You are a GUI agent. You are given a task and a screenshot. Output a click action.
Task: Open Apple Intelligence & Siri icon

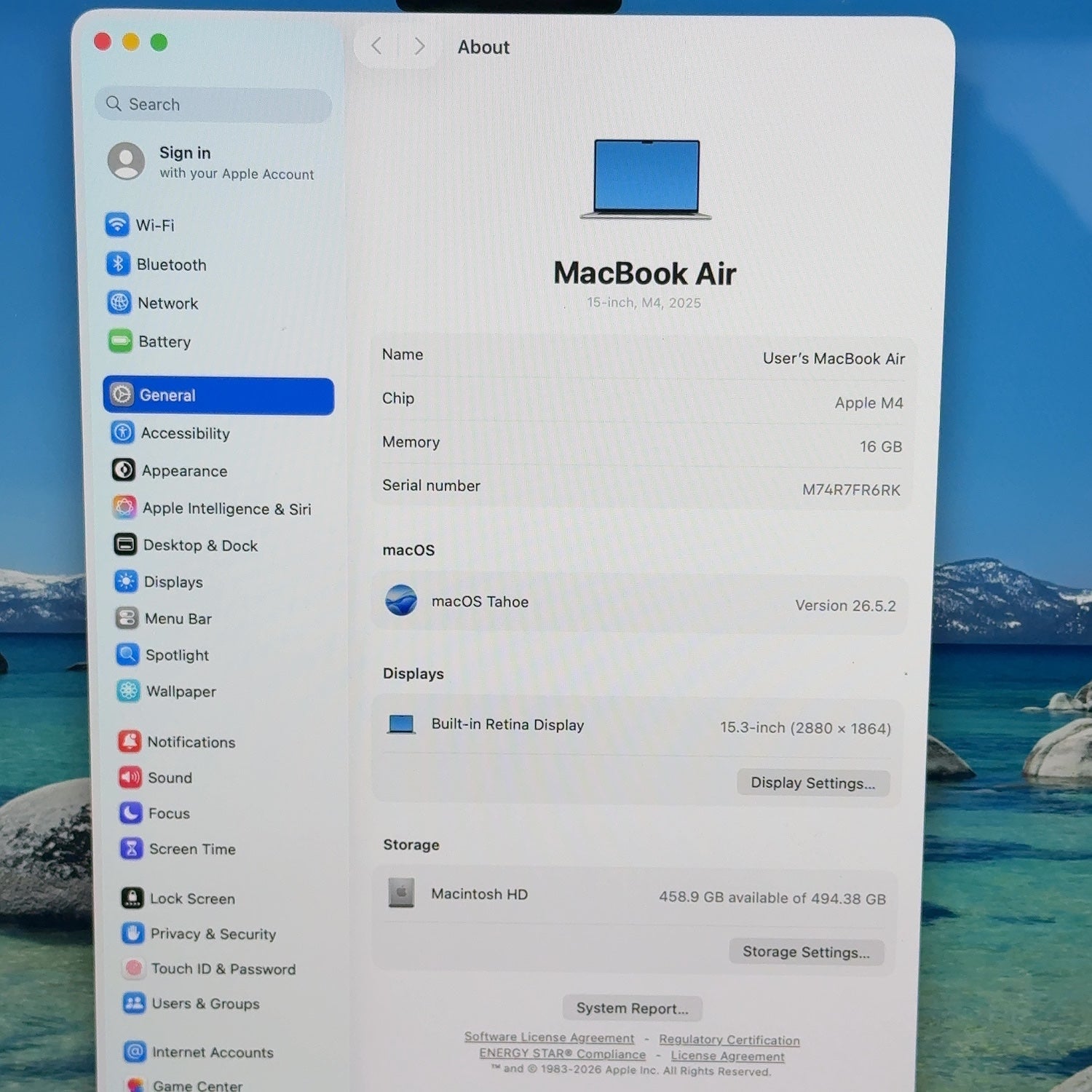(x=124, y=507)
